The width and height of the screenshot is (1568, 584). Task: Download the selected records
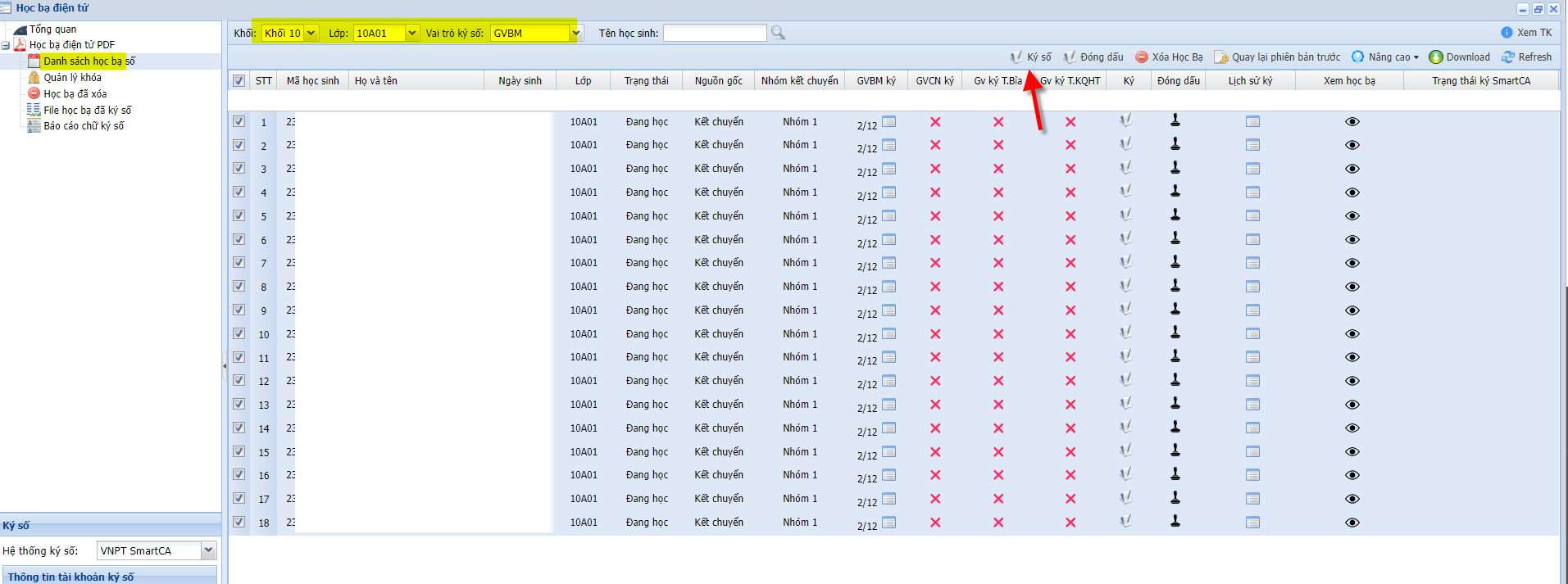pos(1459,57)
